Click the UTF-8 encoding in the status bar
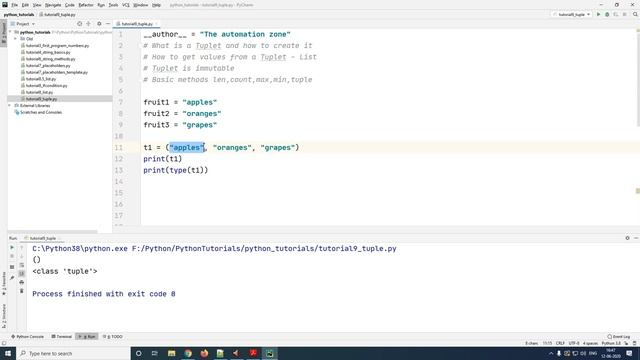The height and width of the screenshot is (360, 640). click(574, 343)
